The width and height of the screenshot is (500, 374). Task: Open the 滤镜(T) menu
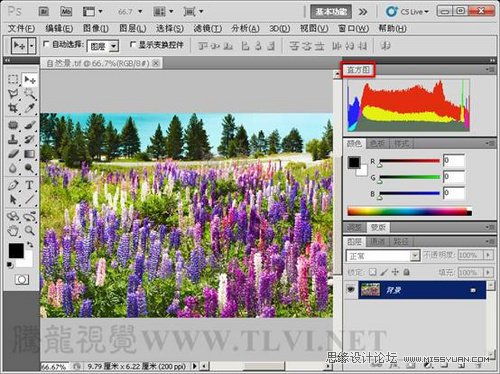(207, 28)
